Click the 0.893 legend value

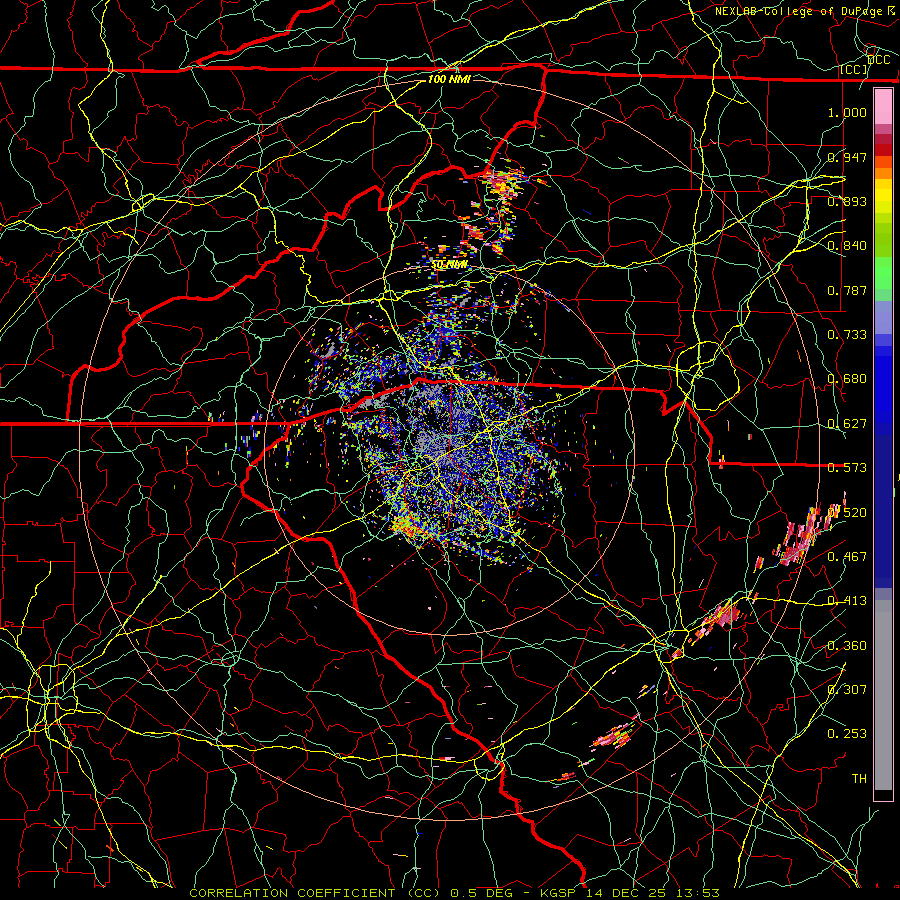(847, 201)
